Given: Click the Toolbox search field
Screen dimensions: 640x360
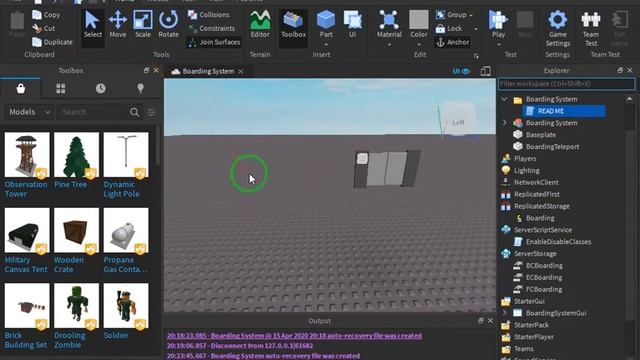Looking at the screenshot, I should [92, 112].
